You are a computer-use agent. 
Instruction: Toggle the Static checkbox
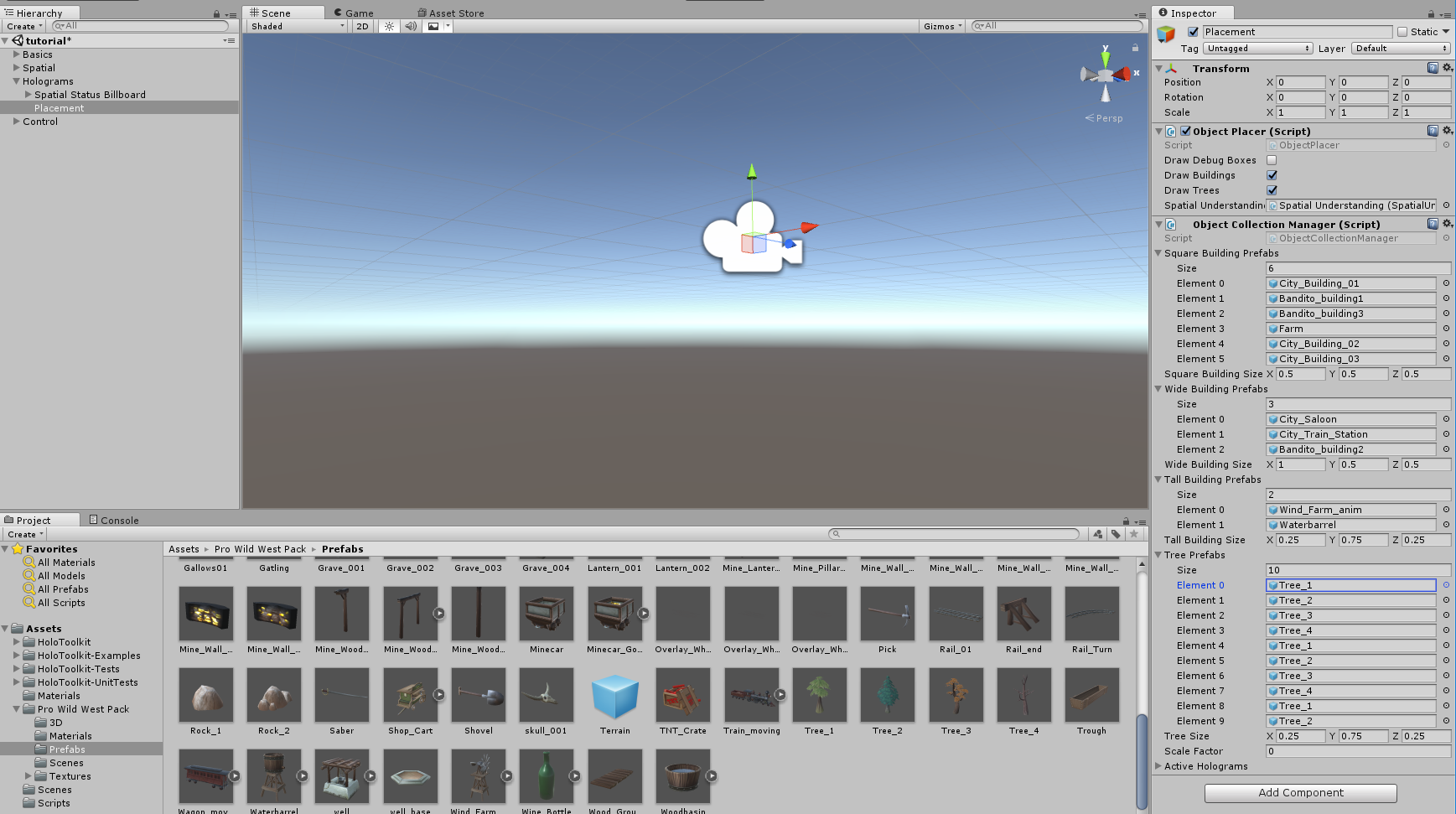tap(1402, 32)
